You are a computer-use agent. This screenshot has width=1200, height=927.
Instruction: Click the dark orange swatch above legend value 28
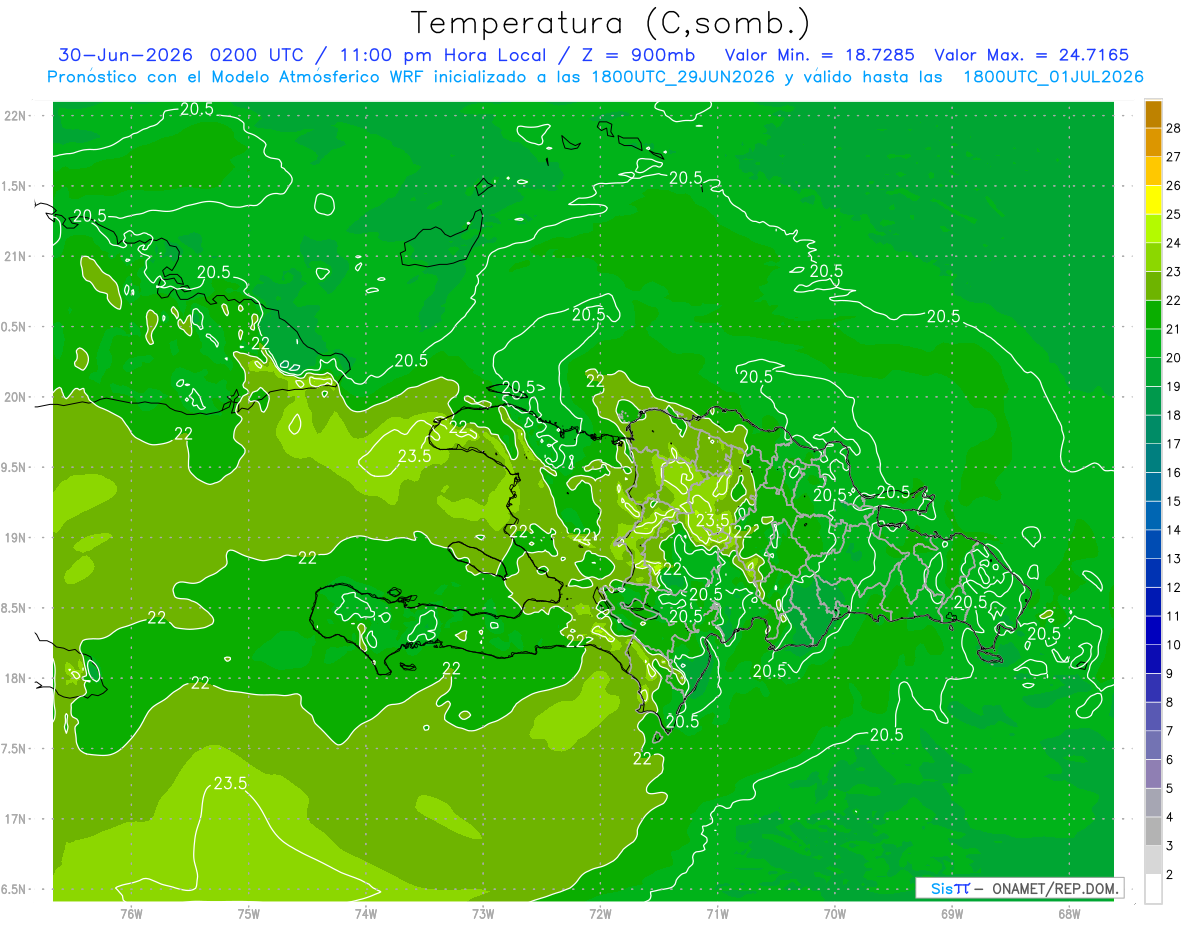[1153, 114]
